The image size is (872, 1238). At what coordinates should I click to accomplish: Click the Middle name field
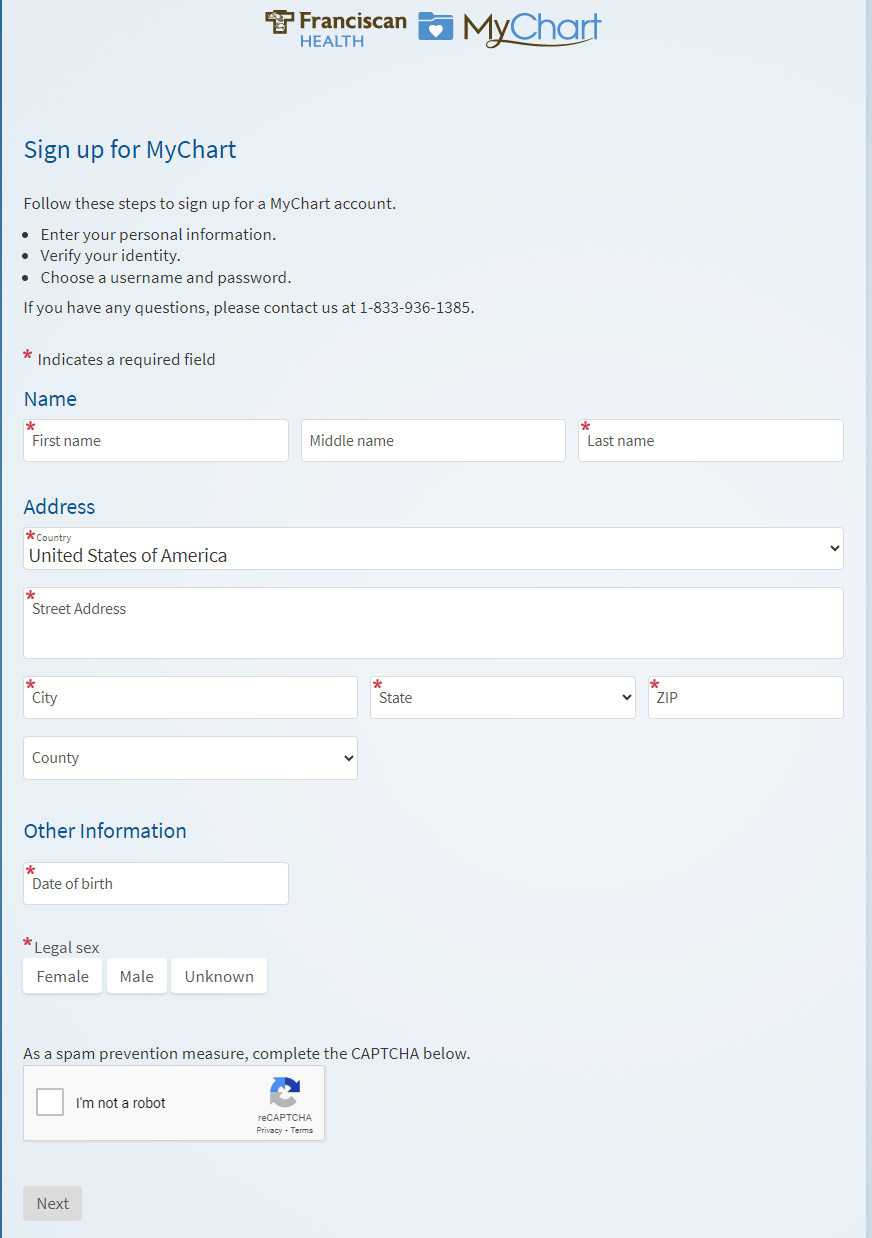coord(433,440)
